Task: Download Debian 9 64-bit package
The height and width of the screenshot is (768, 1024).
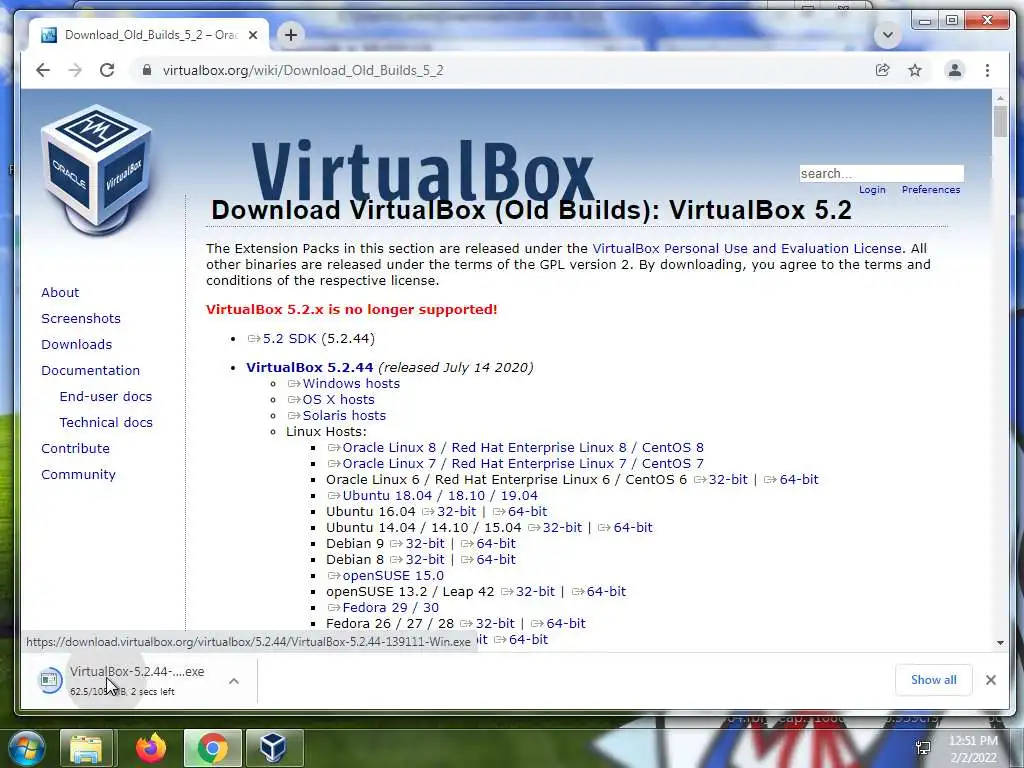Action: click(x=488, y=543)
